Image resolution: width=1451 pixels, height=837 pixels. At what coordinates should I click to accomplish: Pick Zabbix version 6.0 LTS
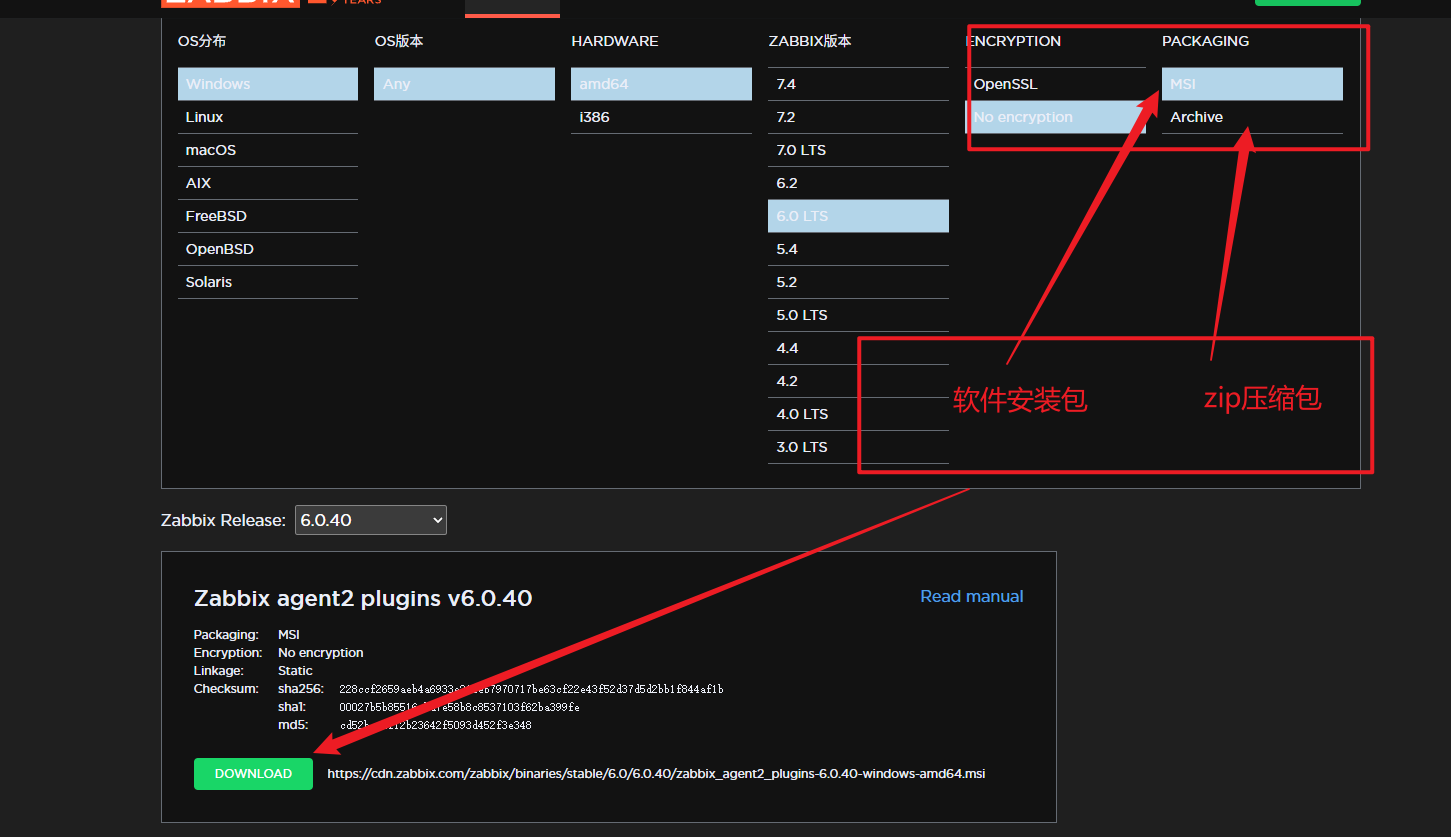(x=858, y=216)
